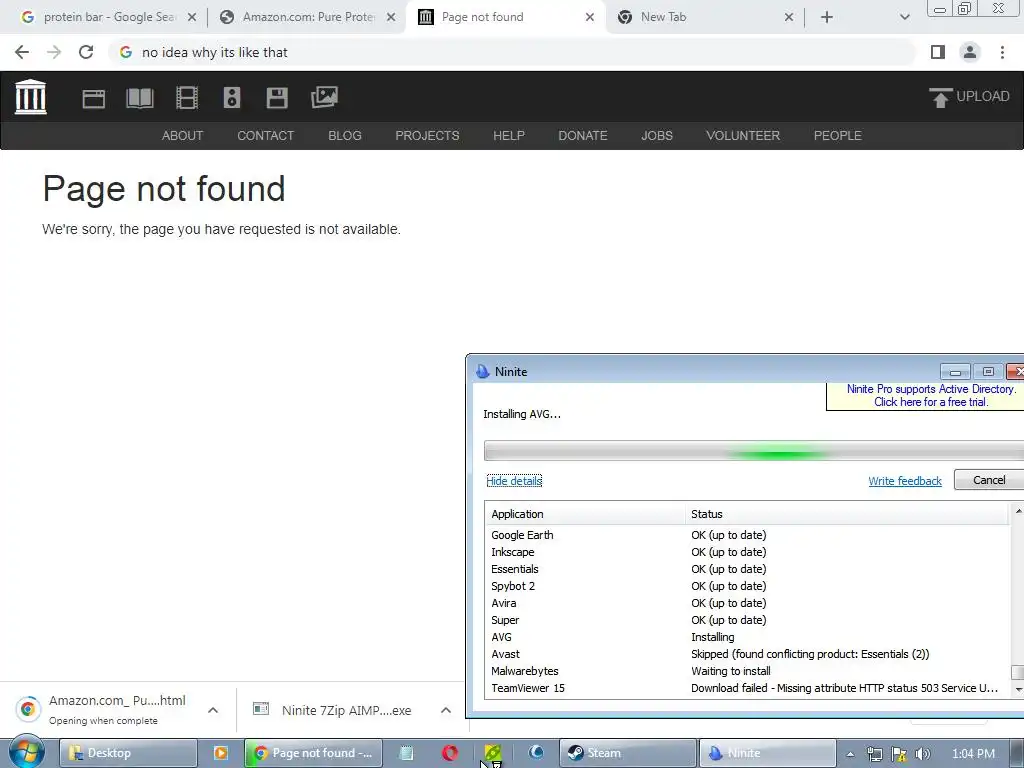The image size is (1024, 768).
Task: Select the Google Earth row
Action: point(748,535)
